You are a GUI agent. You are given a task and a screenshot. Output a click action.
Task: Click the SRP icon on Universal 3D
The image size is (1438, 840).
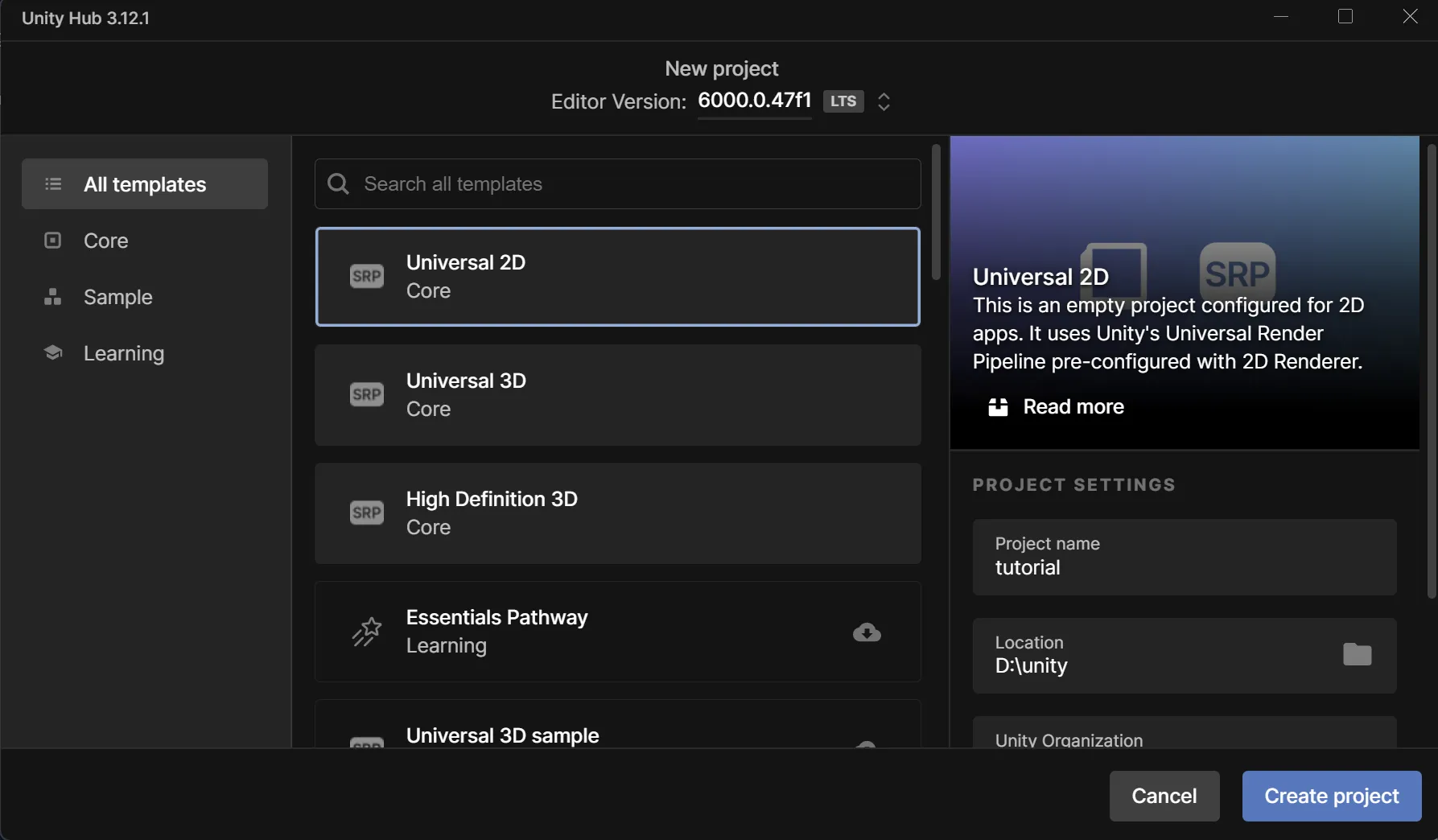[x=366, y=394]
